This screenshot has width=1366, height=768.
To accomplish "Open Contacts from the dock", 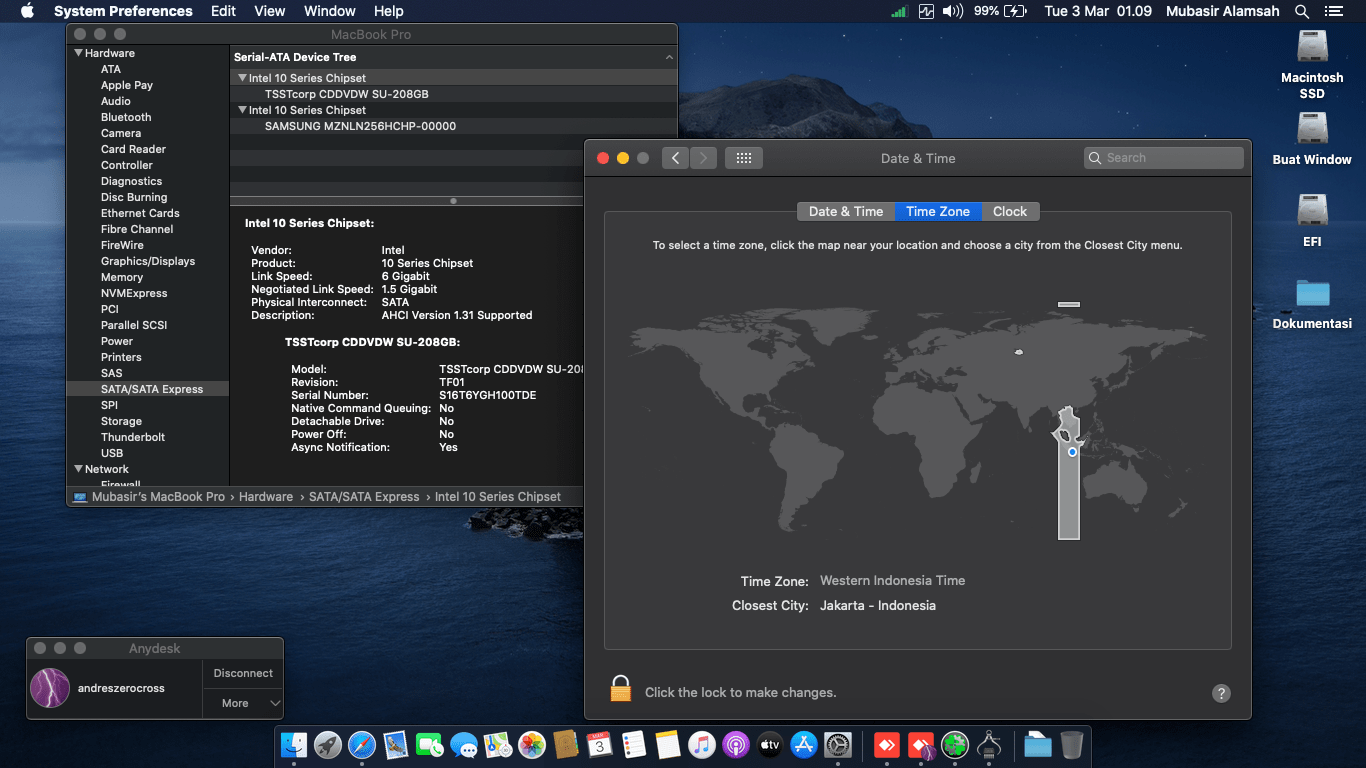I will click(566, 744).
